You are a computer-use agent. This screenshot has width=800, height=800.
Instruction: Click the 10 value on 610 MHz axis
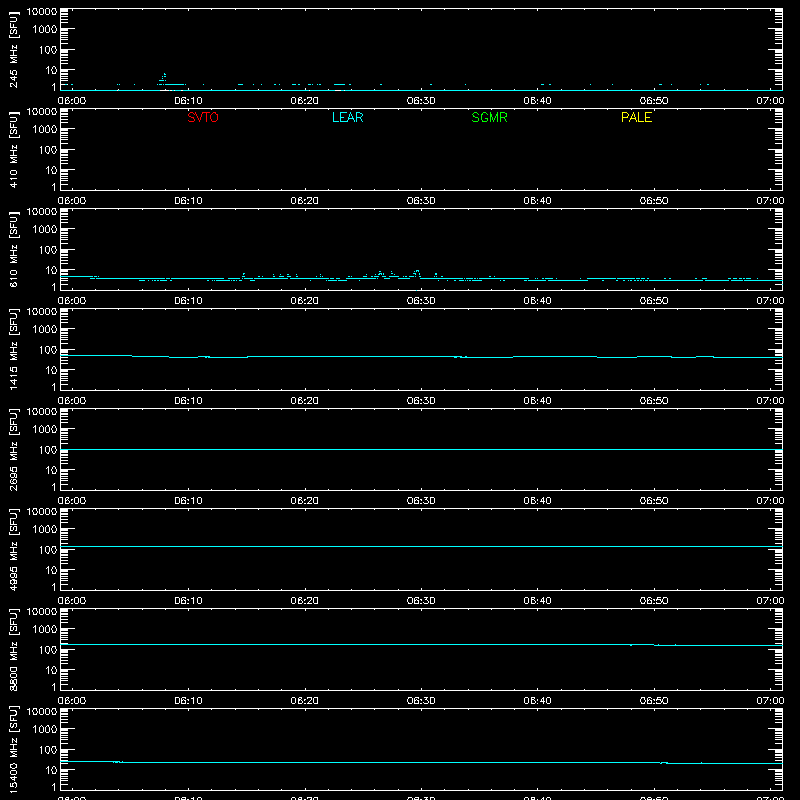pos(52,270)
